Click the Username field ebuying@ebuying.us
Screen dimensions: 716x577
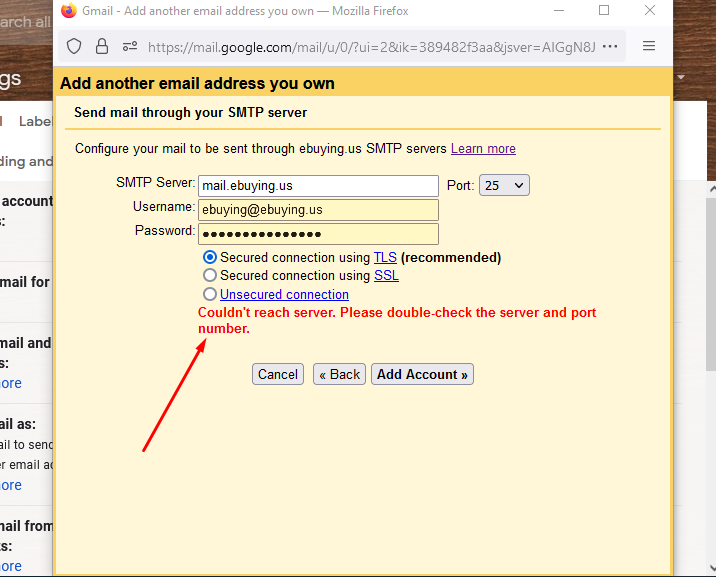318,210
